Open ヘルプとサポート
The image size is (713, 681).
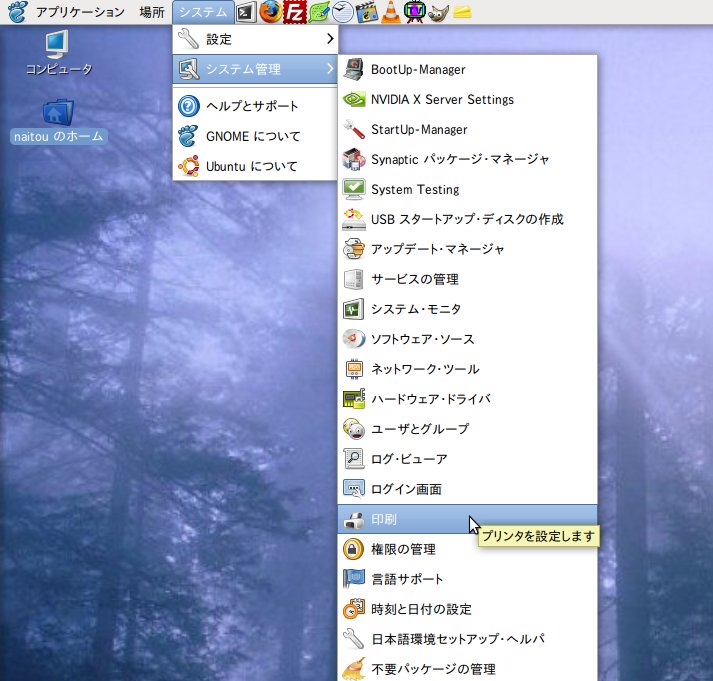[x=255, y=106]
